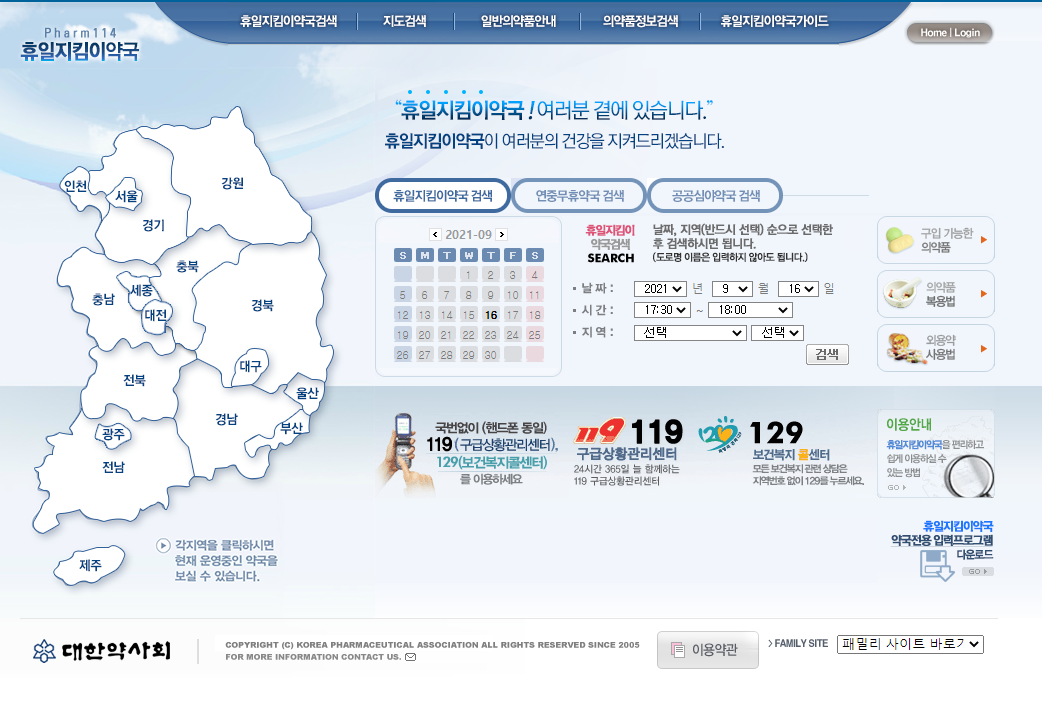This screenshot has width=1042, height=710.
Task: Select the 연중무휴약국 검색 tab
Action: pos(579,195)
